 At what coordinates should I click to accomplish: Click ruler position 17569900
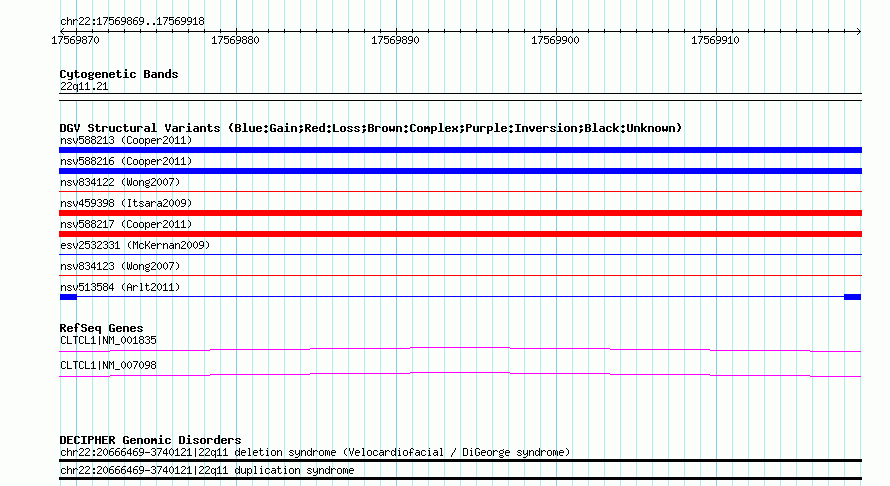click(555, 40)
